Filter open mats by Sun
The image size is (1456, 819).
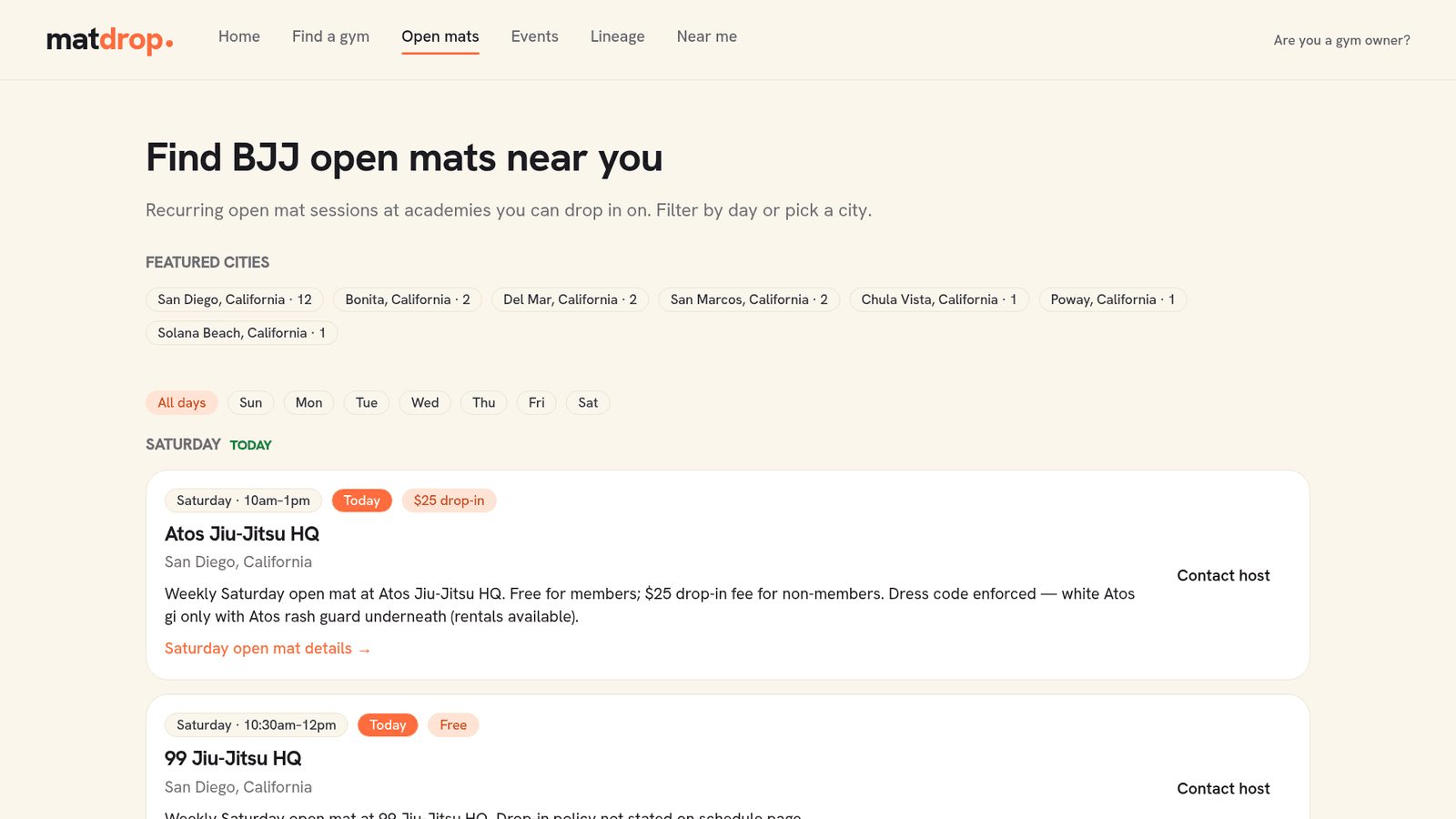click(251, 403)
